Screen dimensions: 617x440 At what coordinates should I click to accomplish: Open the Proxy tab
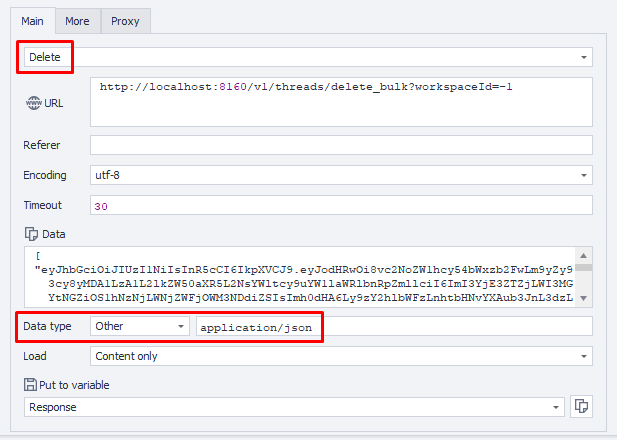tap(125, 20)
